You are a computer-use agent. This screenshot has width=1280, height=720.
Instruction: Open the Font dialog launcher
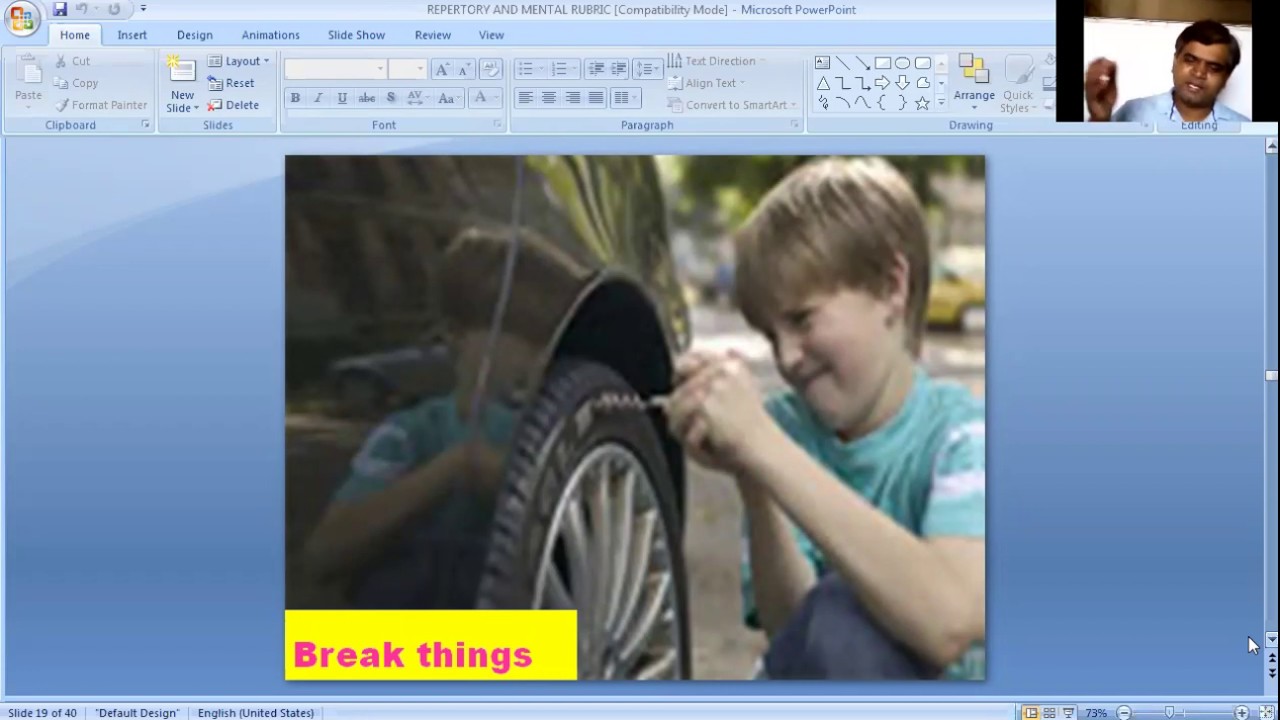tap(497, 125)
